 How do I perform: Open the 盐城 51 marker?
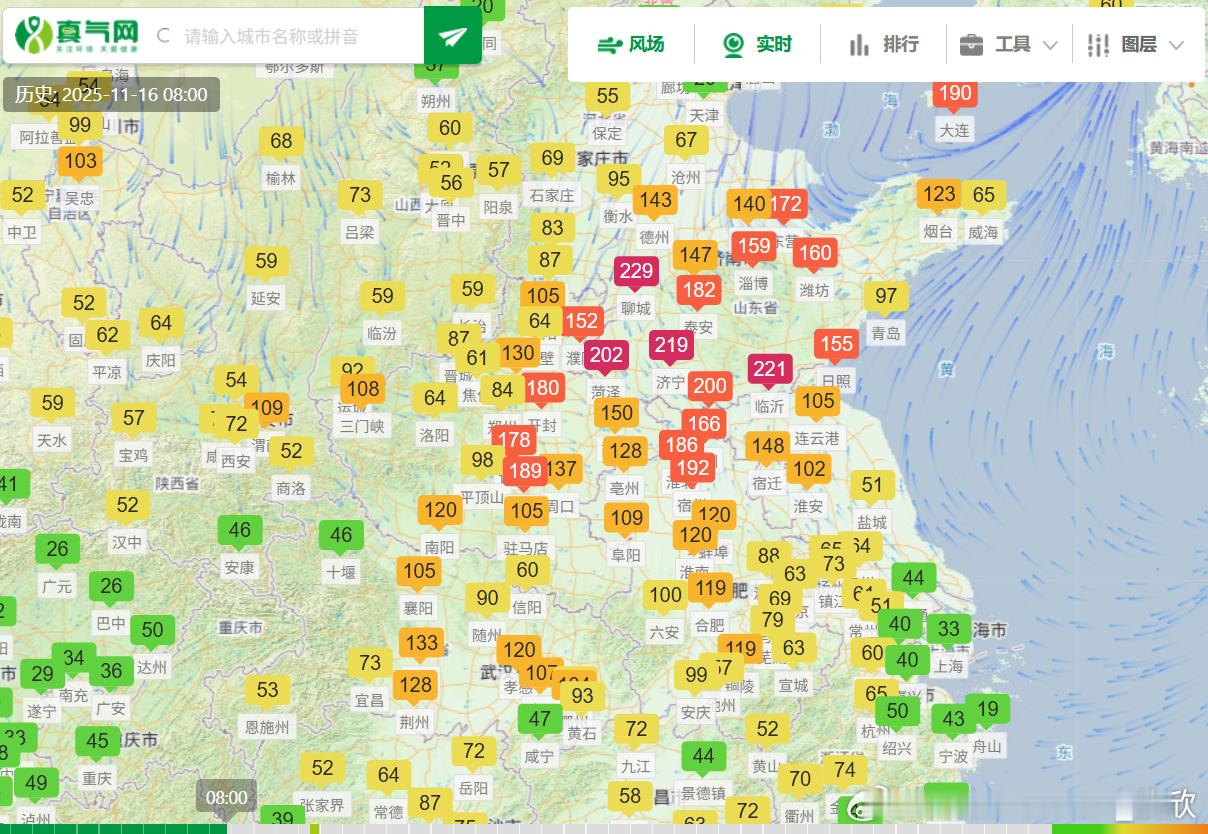coord(872,488)
